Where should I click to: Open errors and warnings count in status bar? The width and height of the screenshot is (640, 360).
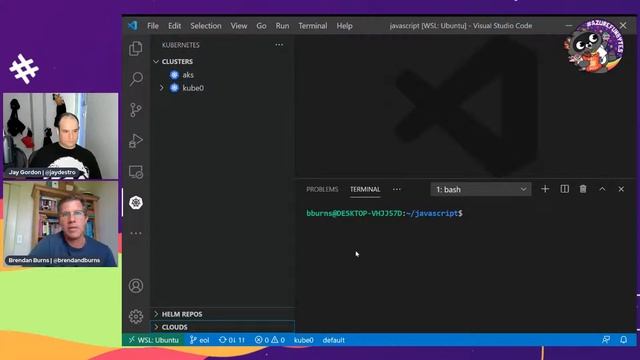[269, 340]
